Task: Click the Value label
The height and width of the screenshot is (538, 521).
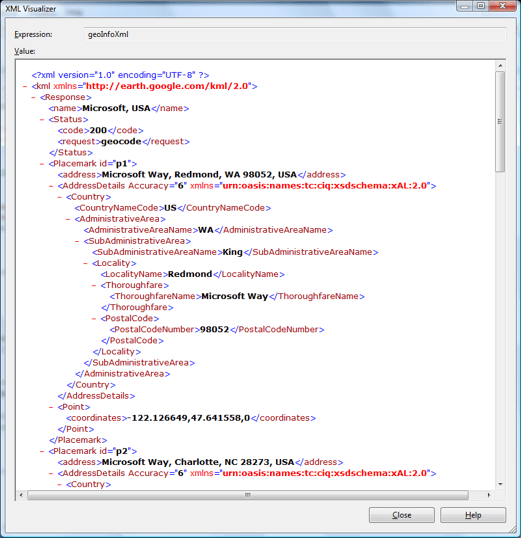Action: 25,51
